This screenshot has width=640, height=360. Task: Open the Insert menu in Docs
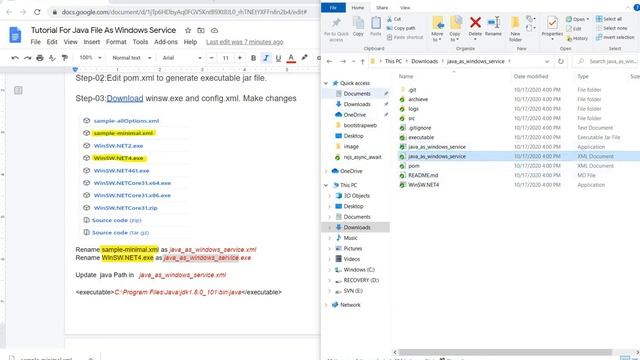coord(91,42)
